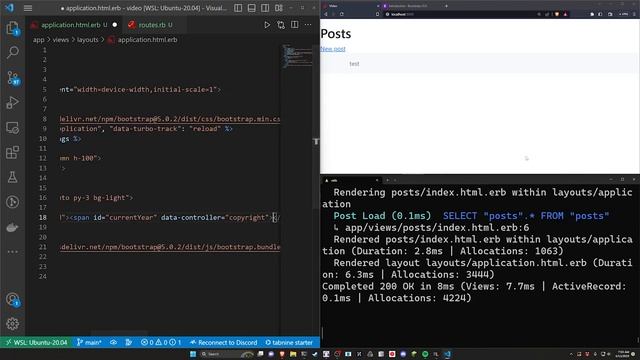Open the Remote Explorer view
The height and width of the screenshot is (360, 640).
tap(13, 128)
